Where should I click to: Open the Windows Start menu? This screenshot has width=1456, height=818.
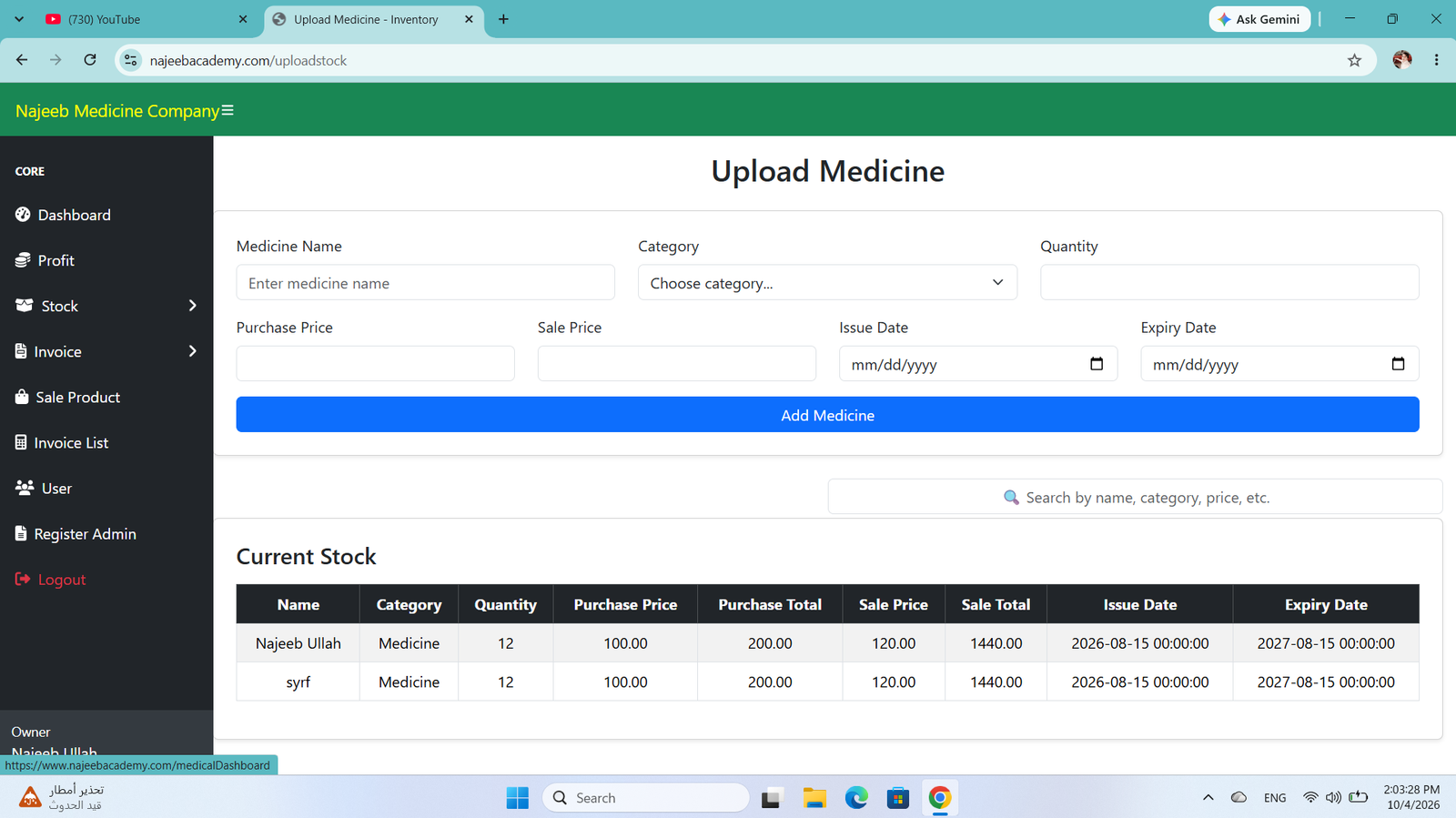[x=518, y=798]
